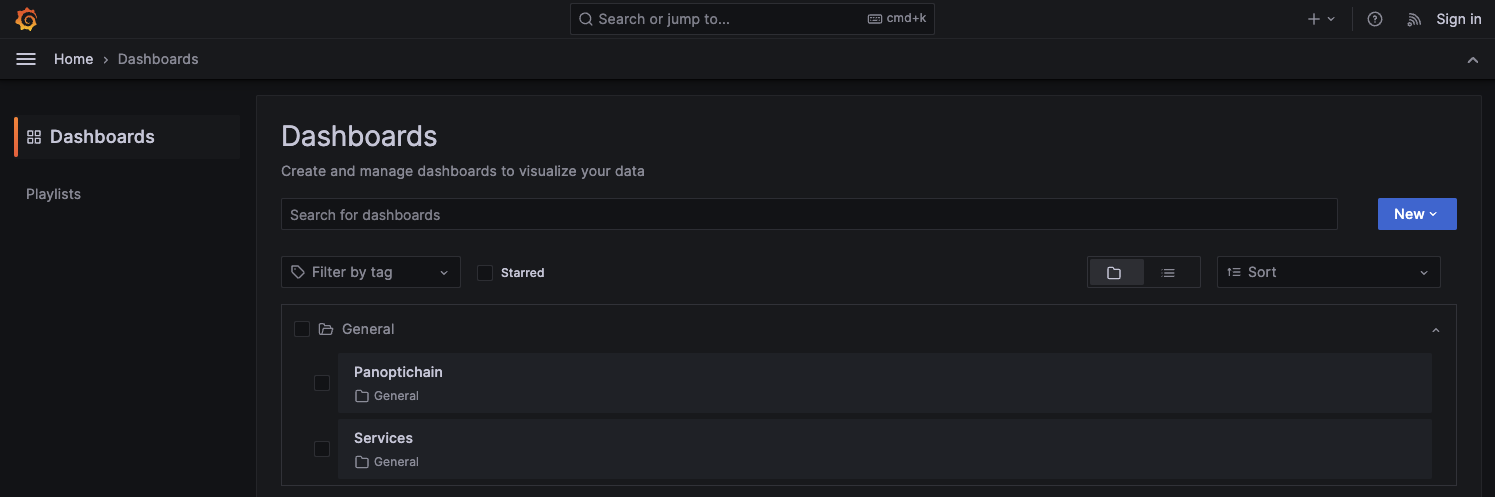Focus the Search for dashboards field
This screenshot has height=497, width=1495.
[808, 215]
